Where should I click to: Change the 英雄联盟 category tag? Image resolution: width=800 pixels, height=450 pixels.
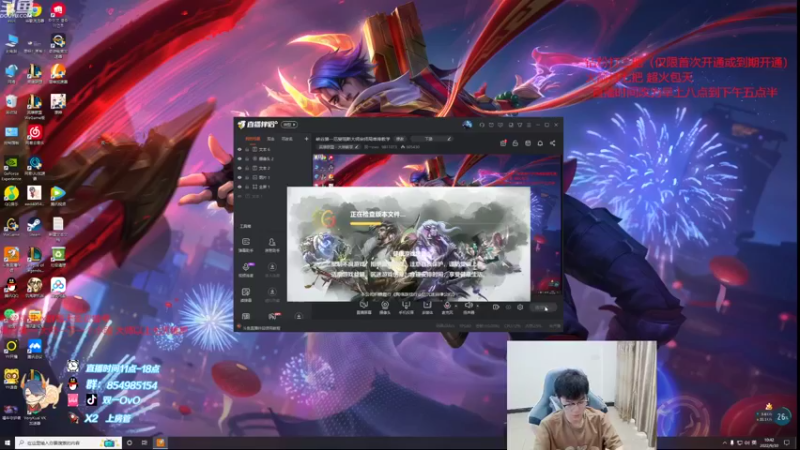pyautogui.click(x=338, y=147)
